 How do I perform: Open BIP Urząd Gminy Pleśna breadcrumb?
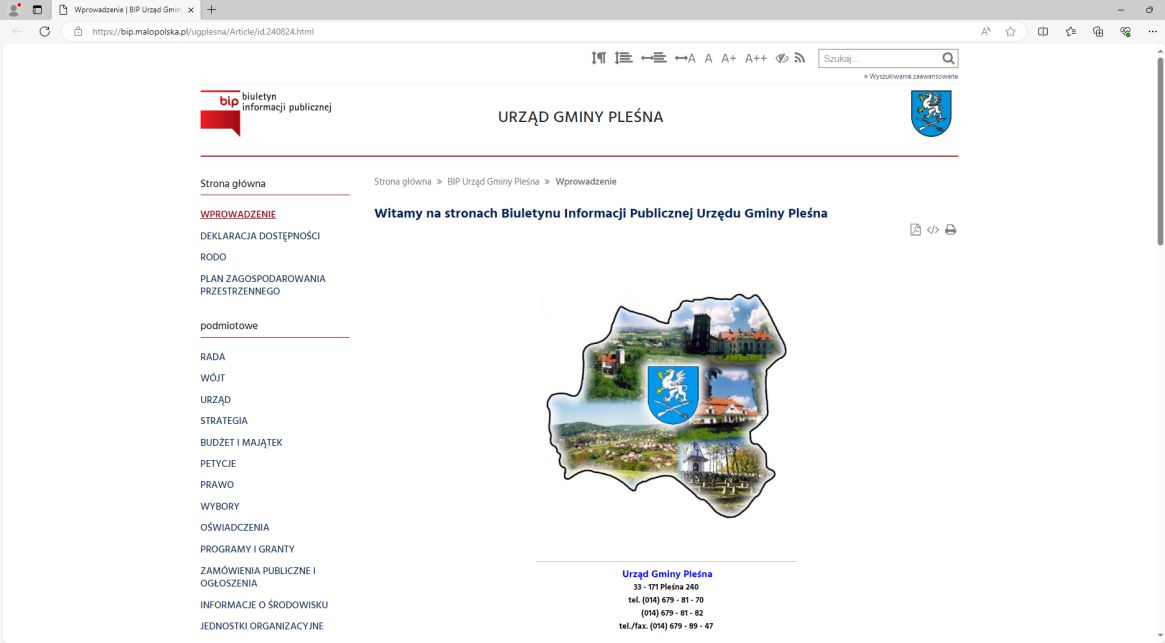(493, 181)
